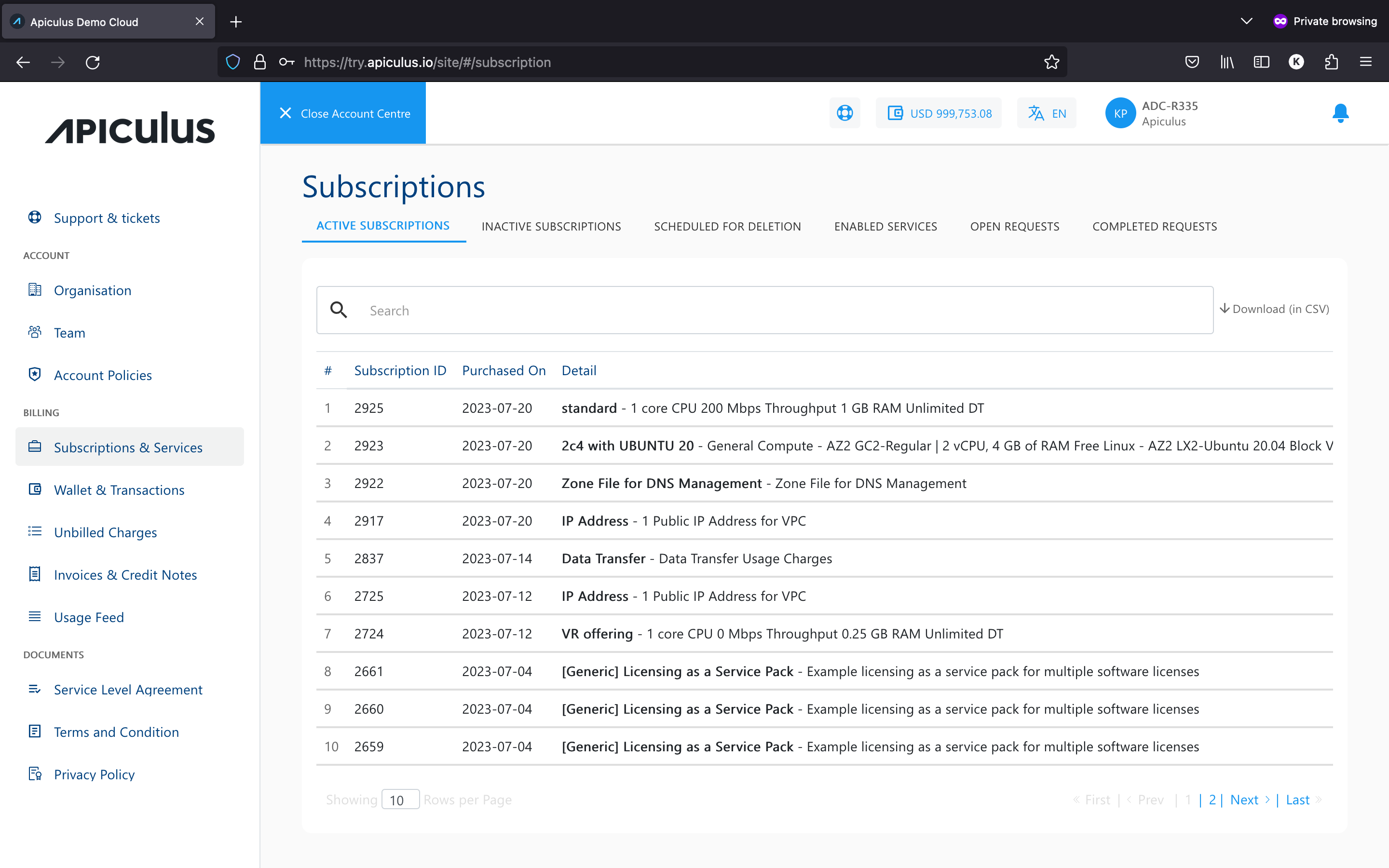Open the help lifebuoy icon in header
This screenshot has height=868, width=1389.
(x=845, y=112)
